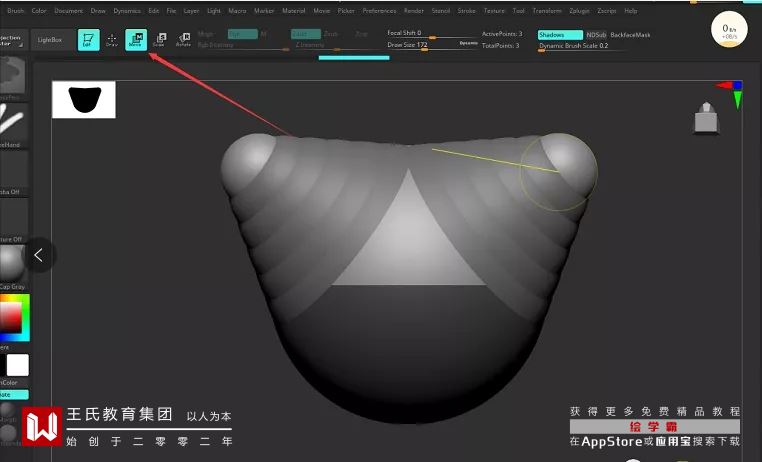This screenshot has height=462, width=762.
Task: Select the Scale tool icon
Action: (x=159, y=40)
